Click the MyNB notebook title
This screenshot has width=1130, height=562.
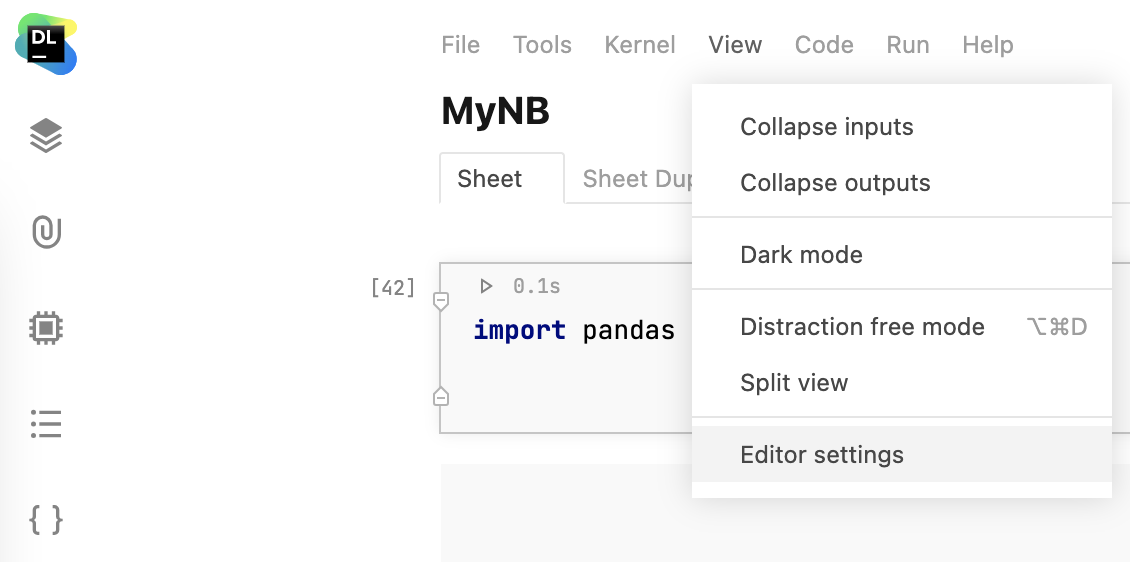(x=495, y=111)
